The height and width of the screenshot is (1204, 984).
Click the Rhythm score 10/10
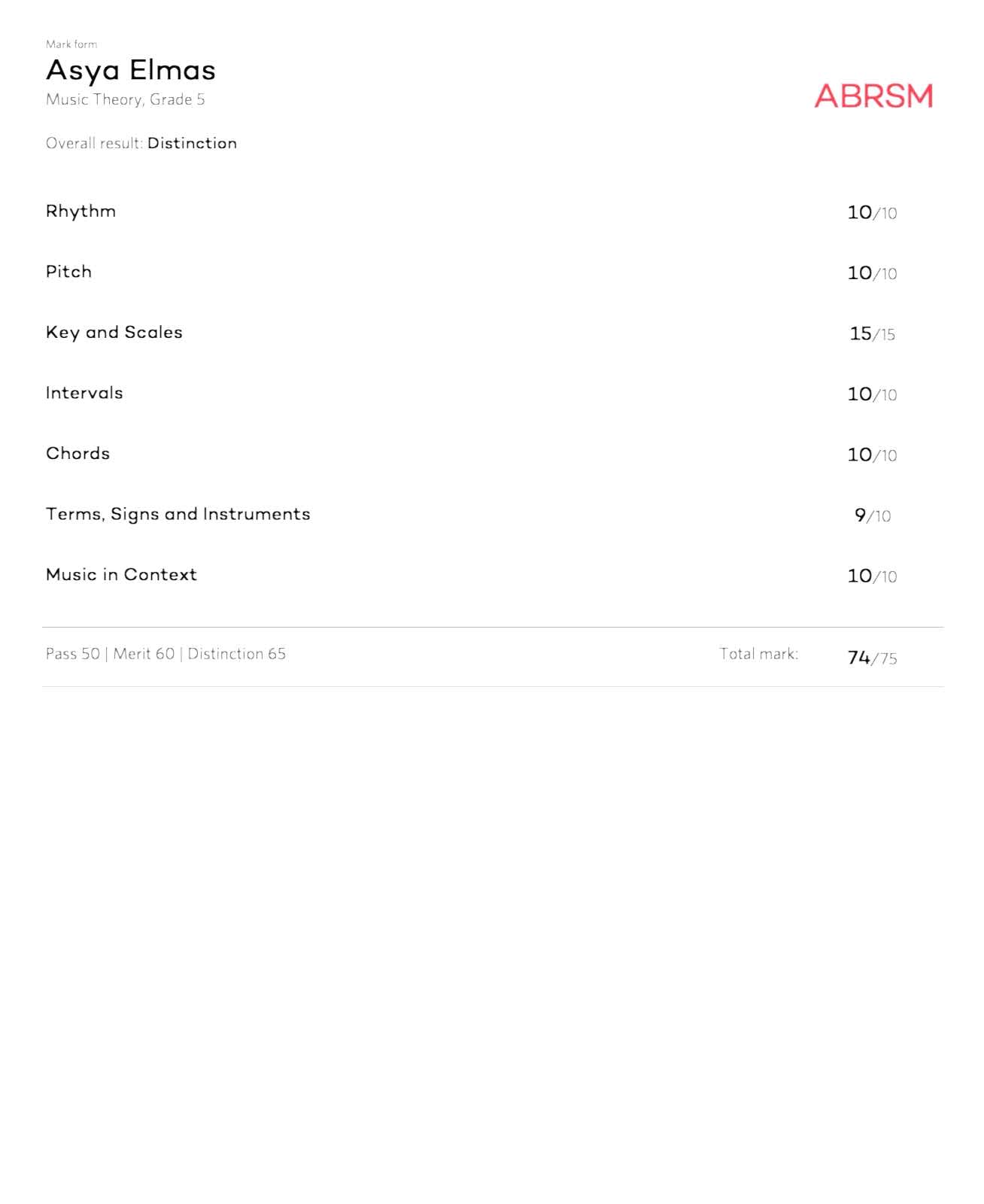pyautogui.click(x=872, y=213)
